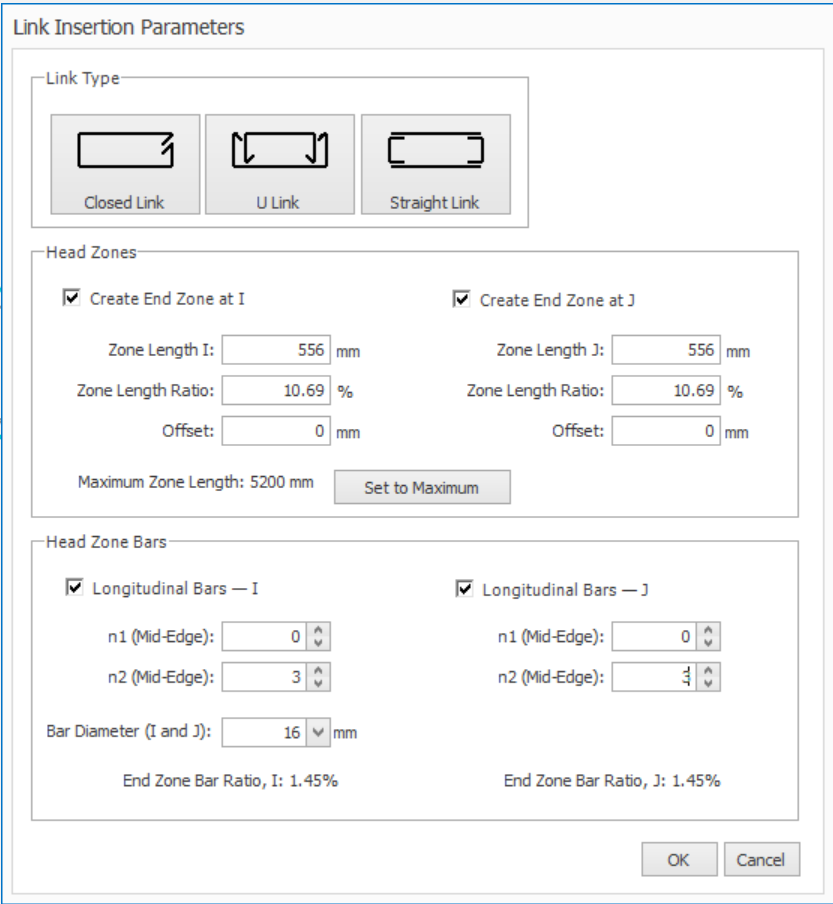Confirm with the OK button
The height and width of the screenshot is (904, 833).
pyautogui.click(x=679, y=859)
